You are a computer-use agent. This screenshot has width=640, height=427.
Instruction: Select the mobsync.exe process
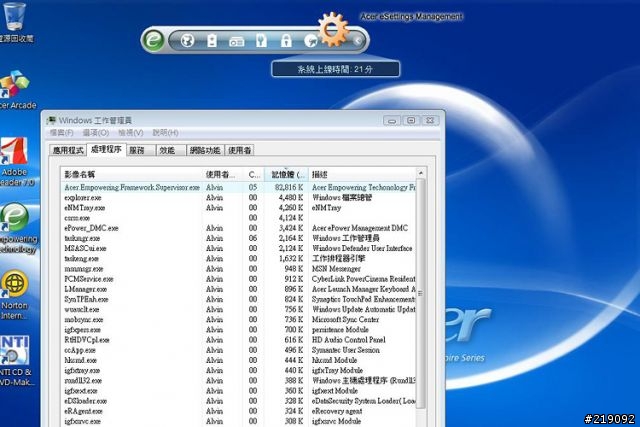238,320
